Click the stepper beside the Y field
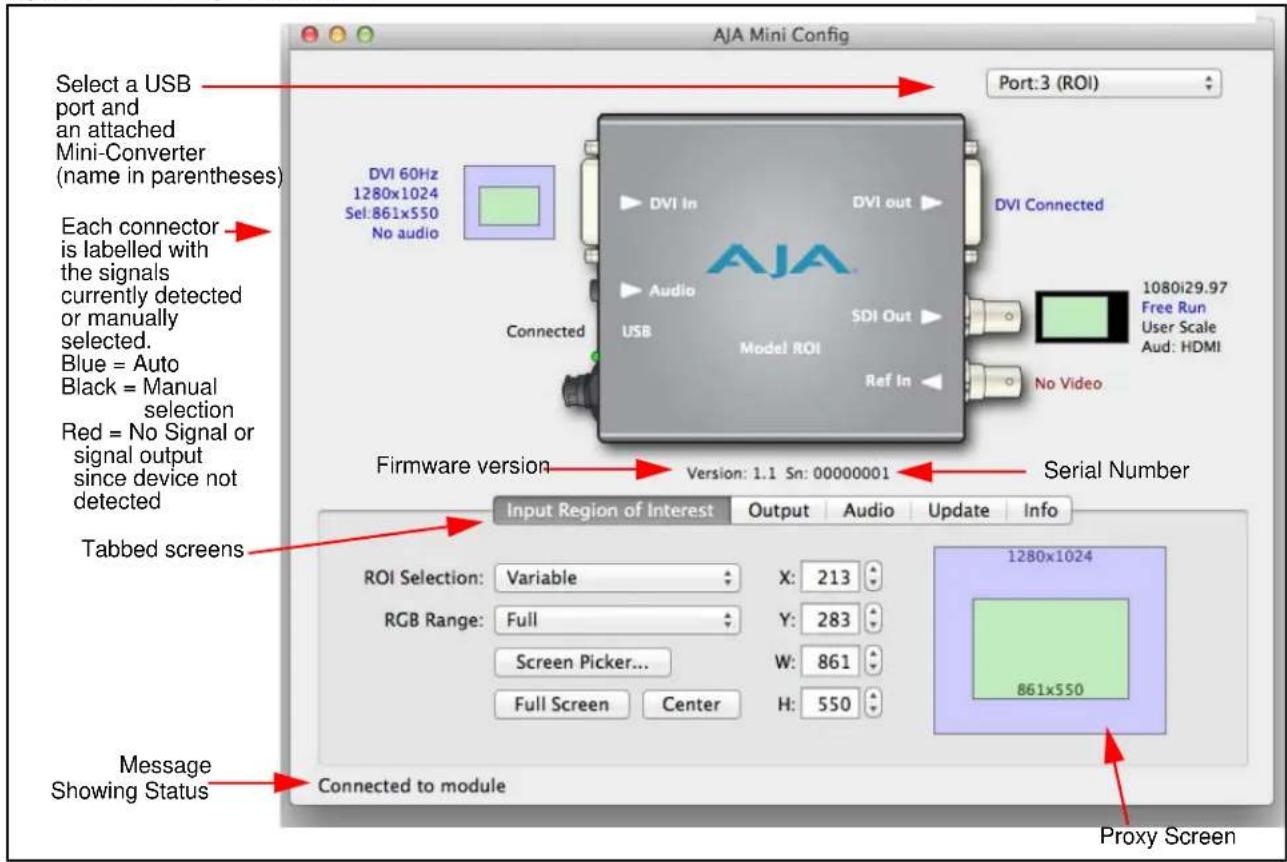 click(874, 620)
